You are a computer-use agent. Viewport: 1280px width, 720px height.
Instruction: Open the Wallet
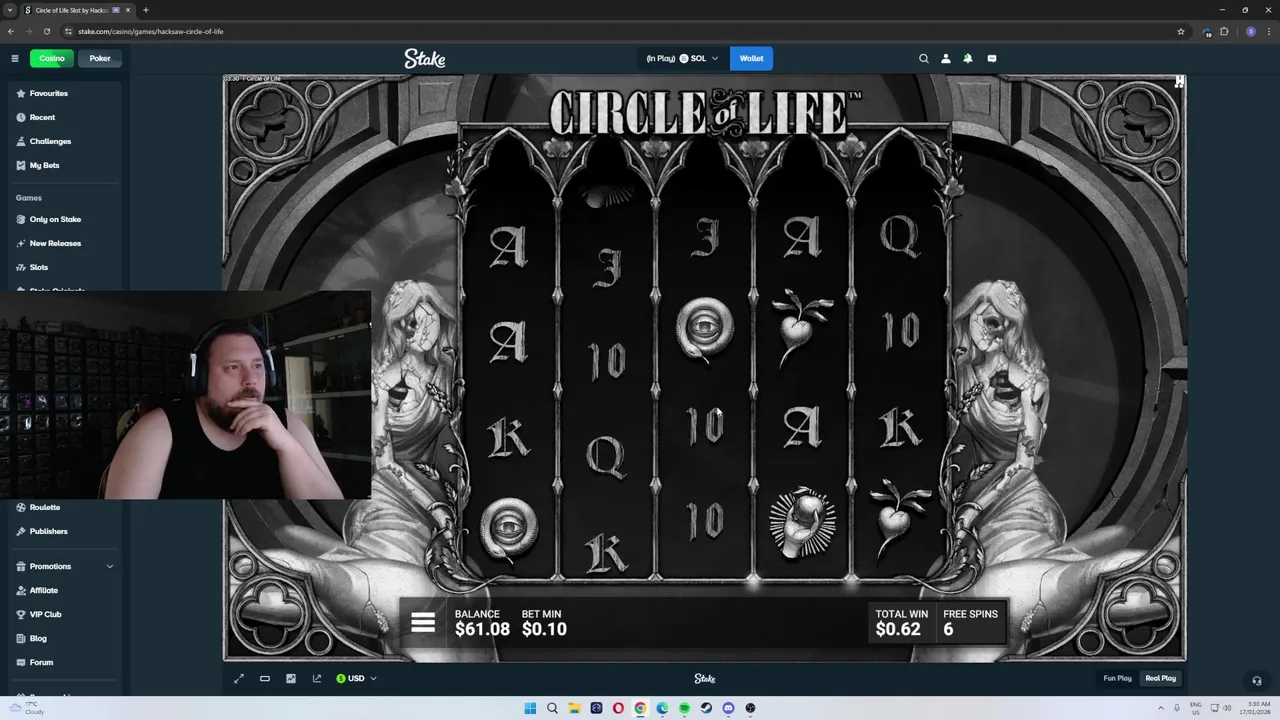(x=751, y=58)
